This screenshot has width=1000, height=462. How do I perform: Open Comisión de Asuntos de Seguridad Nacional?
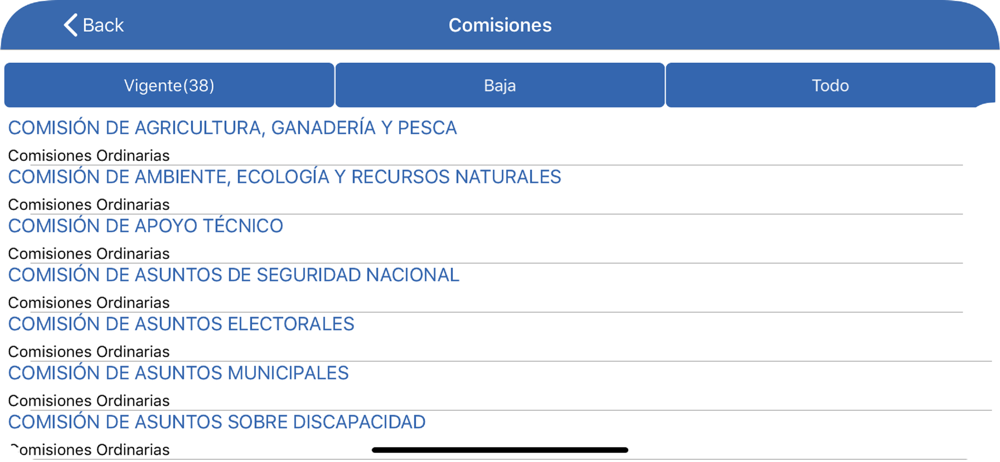pos(233,275)
